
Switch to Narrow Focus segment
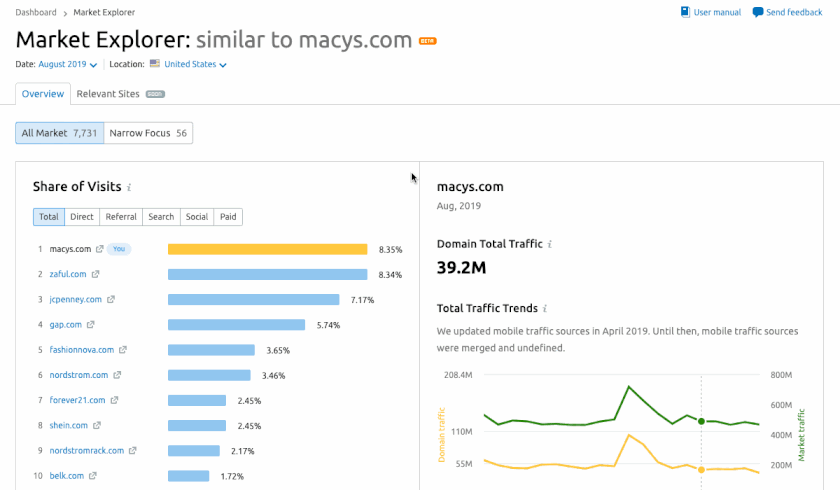click(148, 133)
